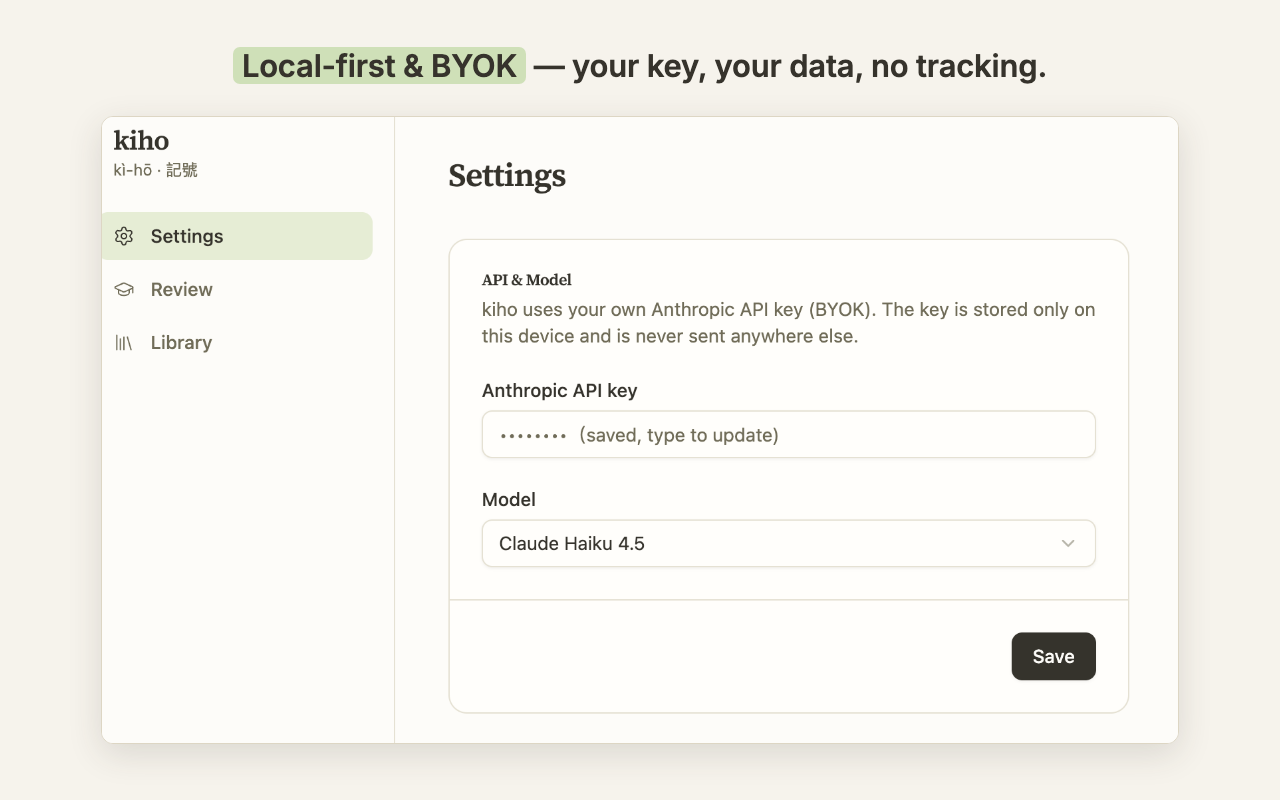Viewport: 1280px width, 800px height.
Task: Click the 'Settings' page heading
Action: pos(507,176)
